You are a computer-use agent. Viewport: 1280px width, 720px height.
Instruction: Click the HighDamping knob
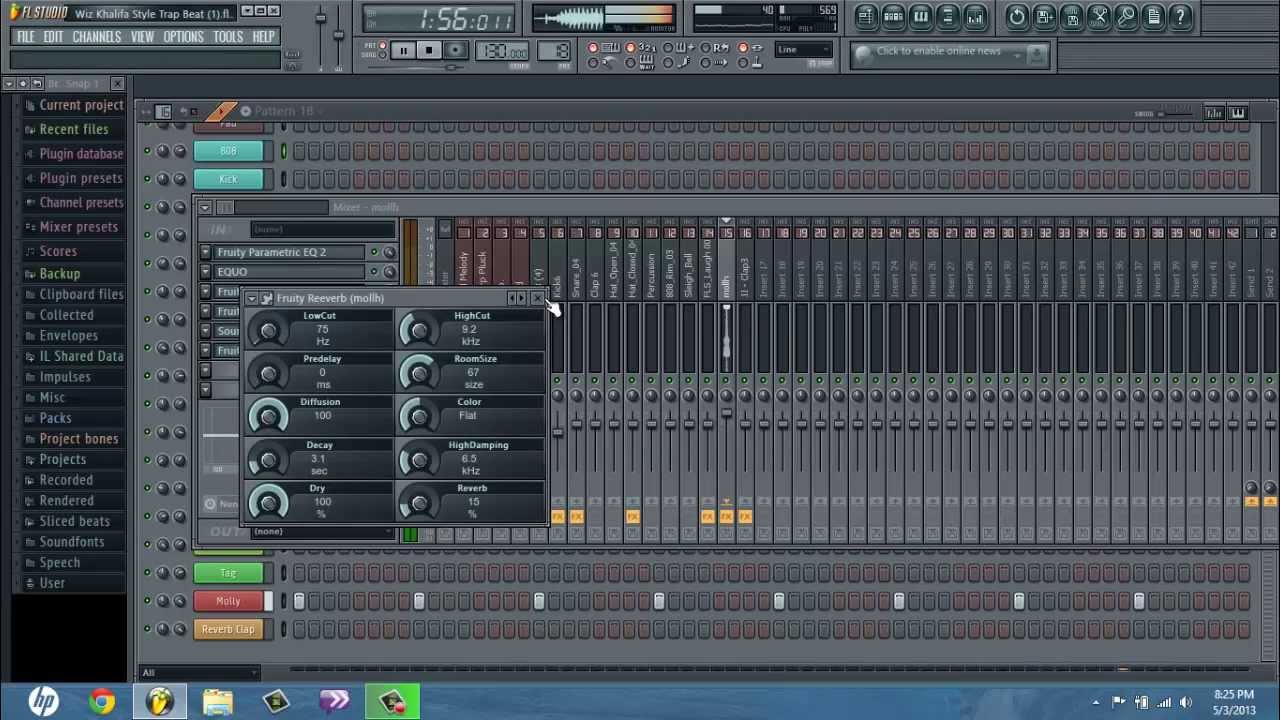[419, 460]
